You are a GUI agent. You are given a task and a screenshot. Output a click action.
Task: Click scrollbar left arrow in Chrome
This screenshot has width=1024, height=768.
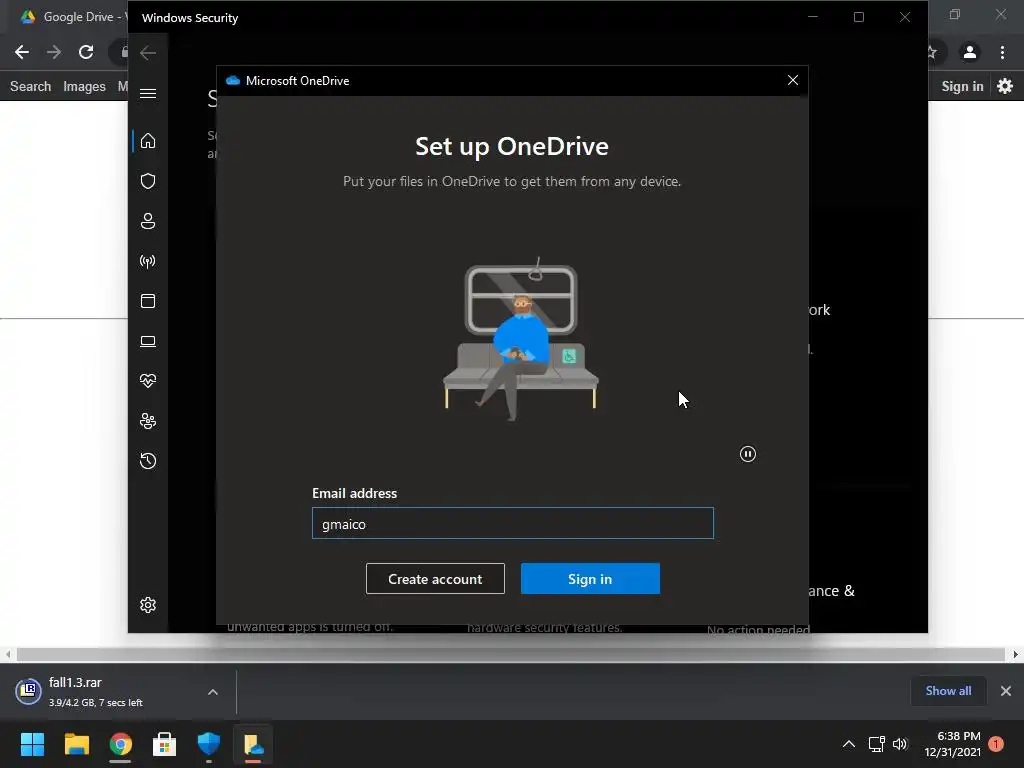(8, 654)
